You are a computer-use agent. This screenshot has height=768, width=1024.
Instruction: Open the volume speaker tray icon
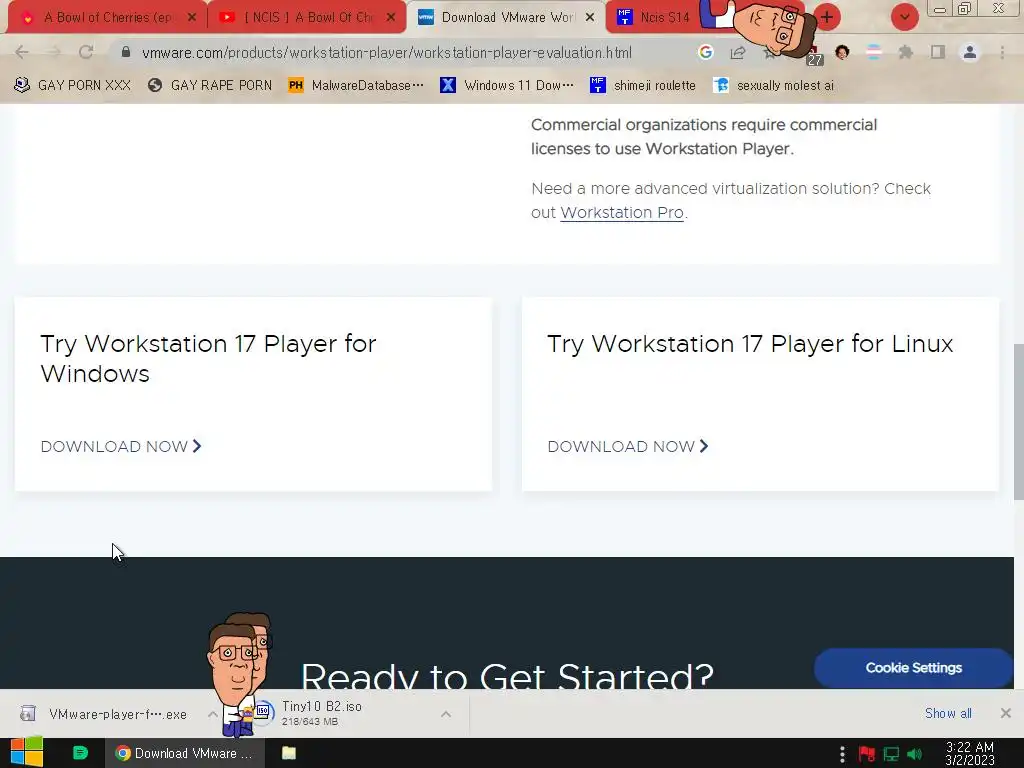[x=914, y=754]
